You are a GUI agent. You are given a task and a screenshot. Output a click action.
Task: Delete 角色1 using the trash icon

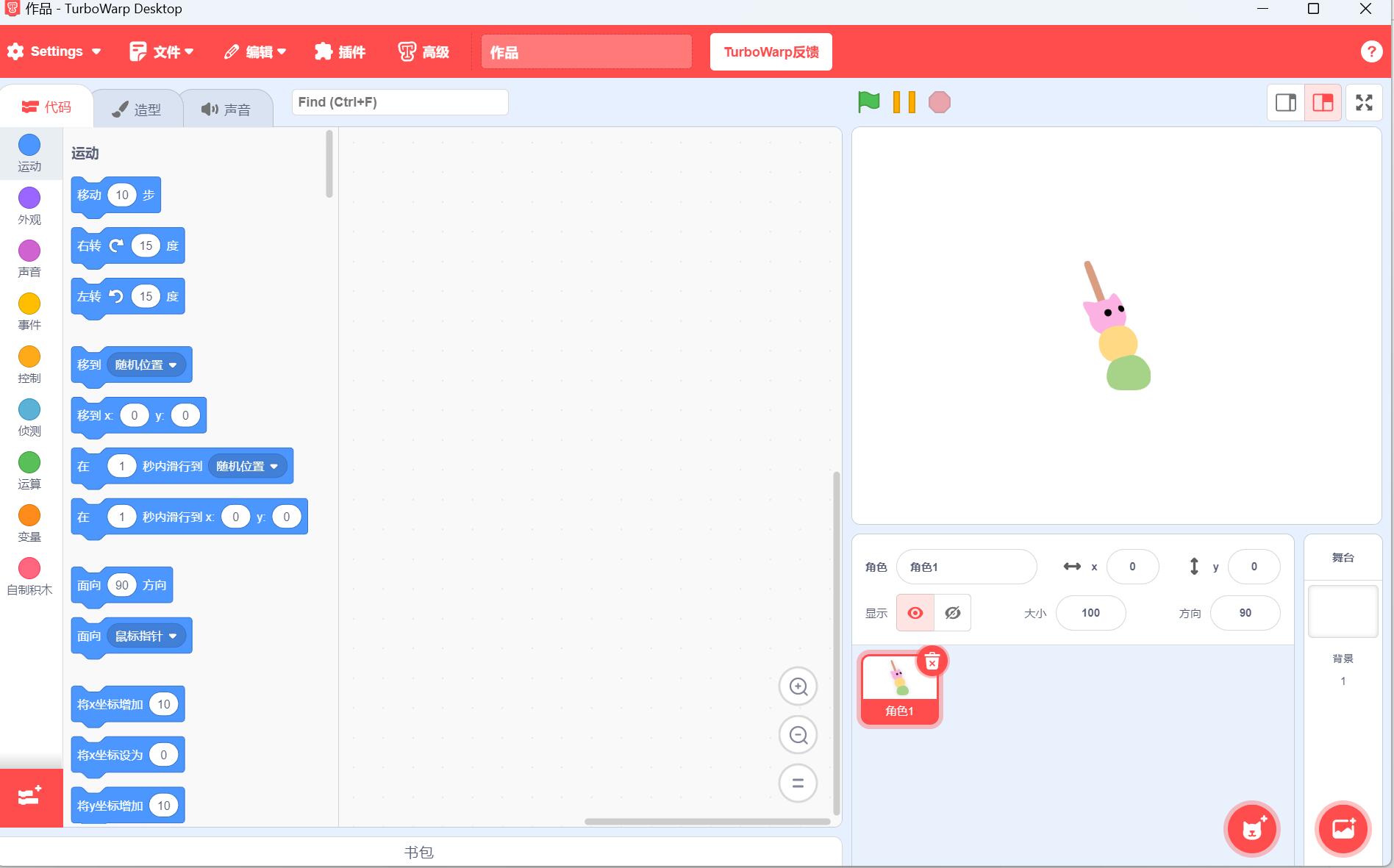[x=932, y=661]
